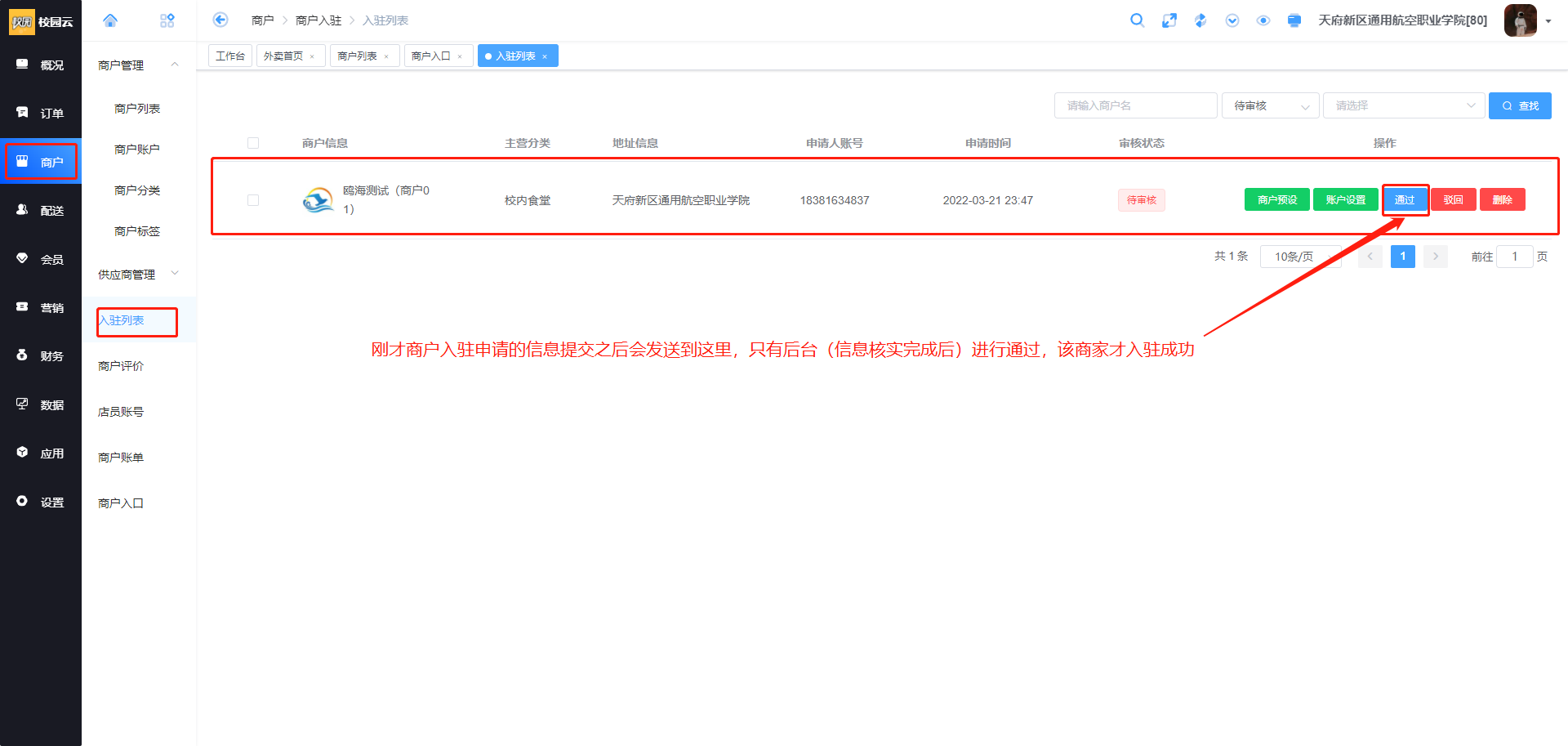
Task: Click the blue pinwheel icon in the top bar
Action: point(1200,20)
